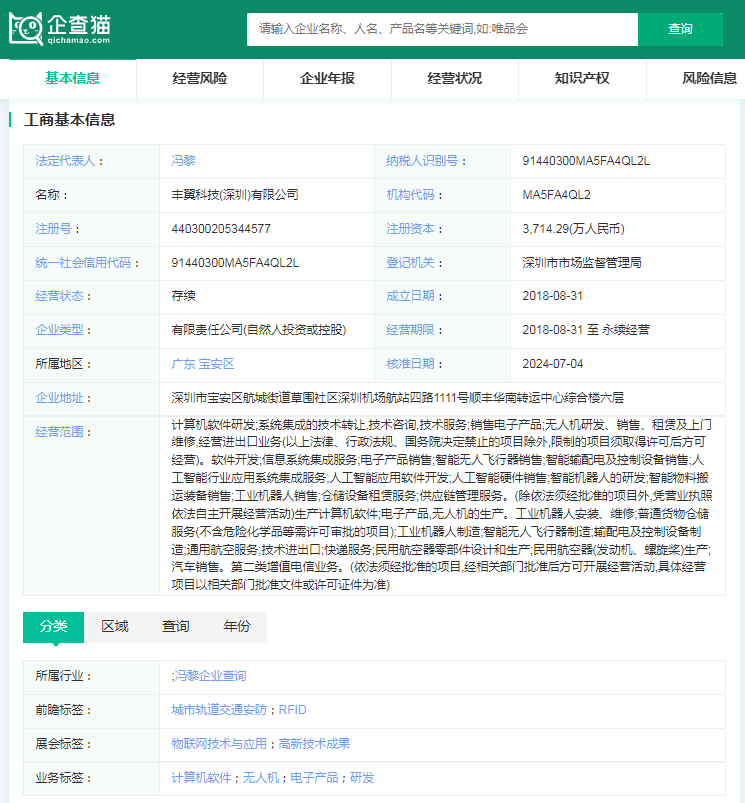Switch to the 经营状况 tab
Screen dimensions: 745x803
[455, 78]
